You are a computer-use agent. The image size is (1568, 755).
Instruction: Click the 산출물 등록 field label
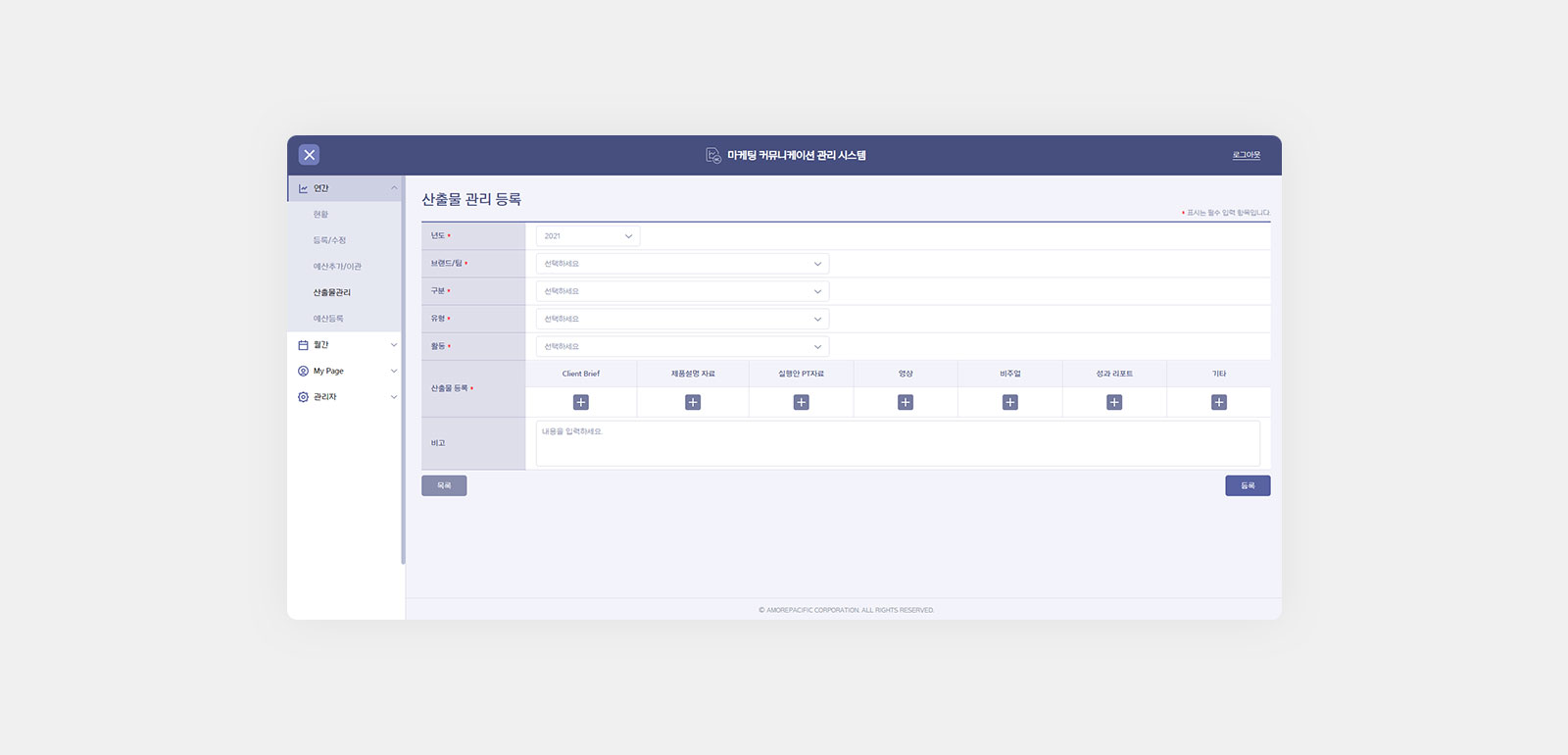click(x=450, y=388)
